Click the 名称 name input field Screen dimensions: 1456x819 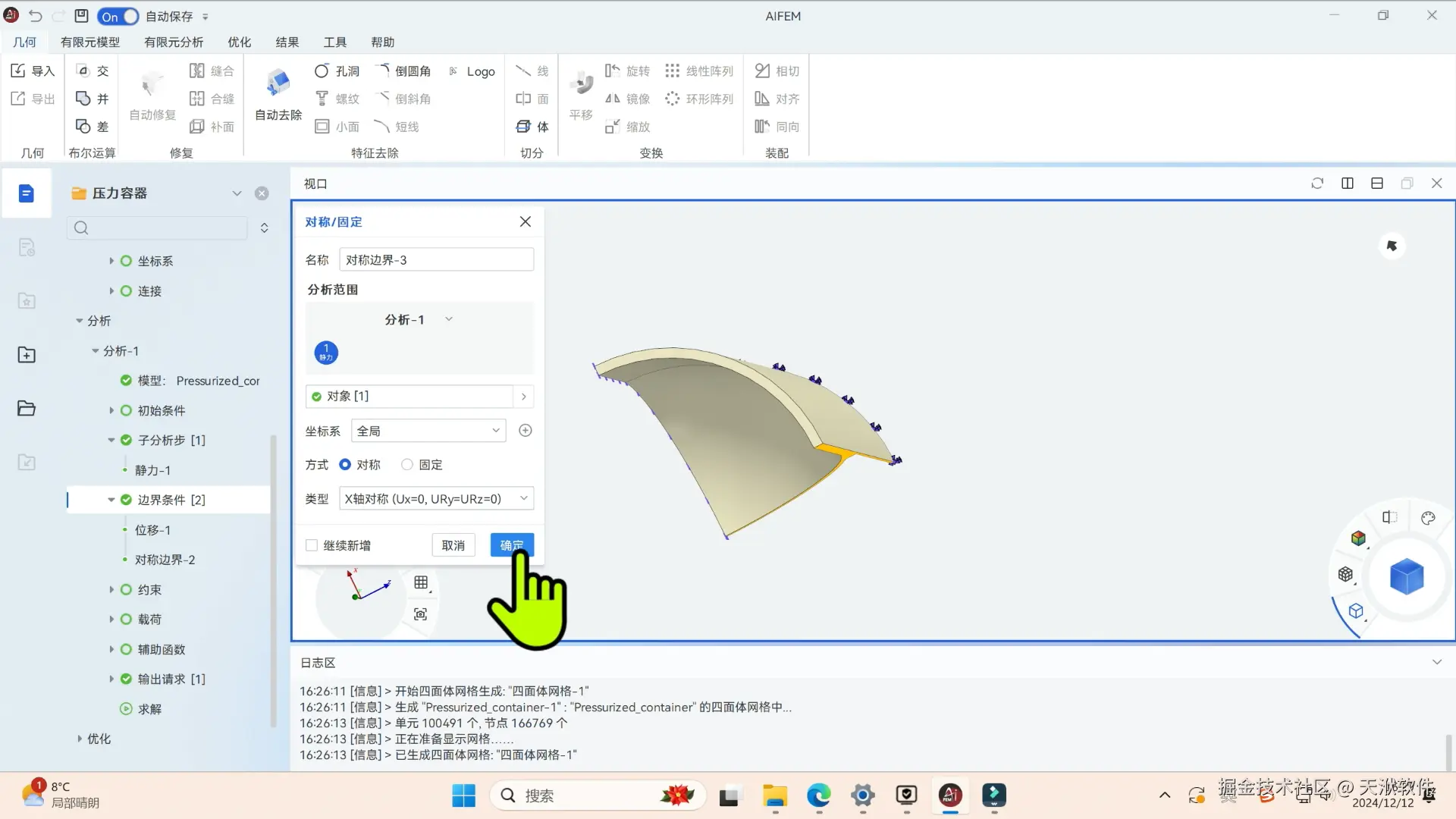click(436, 260)
